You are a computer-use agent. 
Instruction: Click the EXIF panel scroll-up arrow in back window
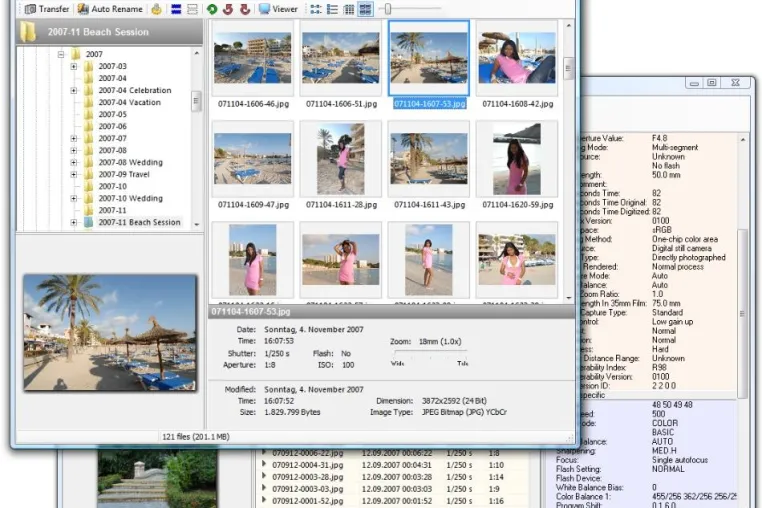coord(743,140)
